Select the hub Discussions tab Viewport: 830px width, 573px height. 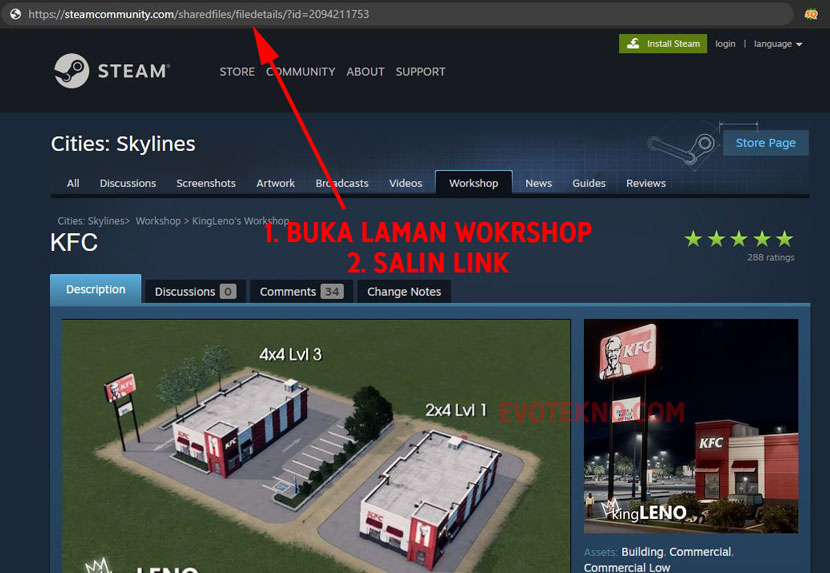click(x=128, y=183)
